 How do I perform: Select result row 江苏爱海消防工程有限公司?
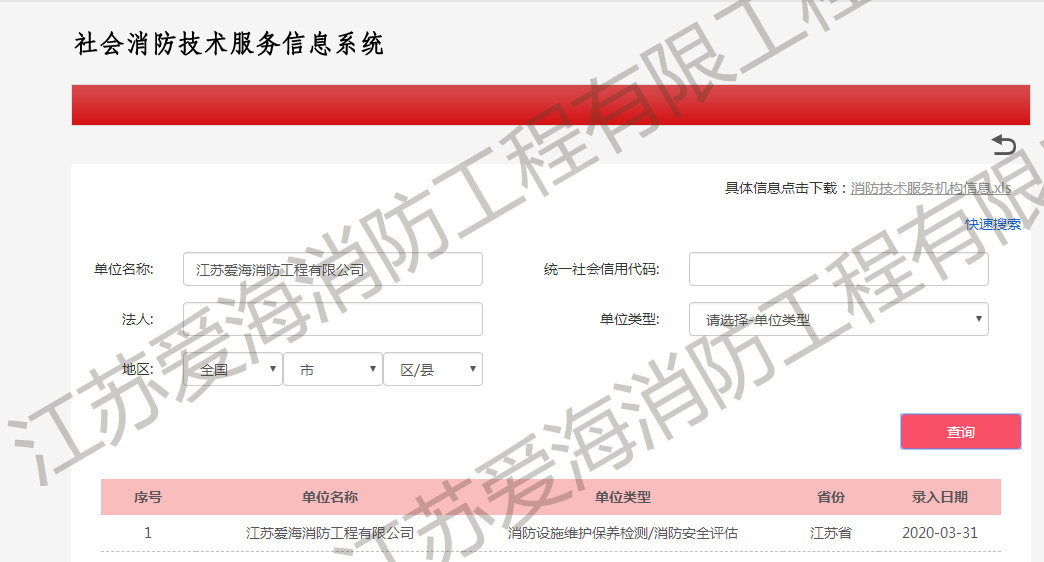point(551,533)
